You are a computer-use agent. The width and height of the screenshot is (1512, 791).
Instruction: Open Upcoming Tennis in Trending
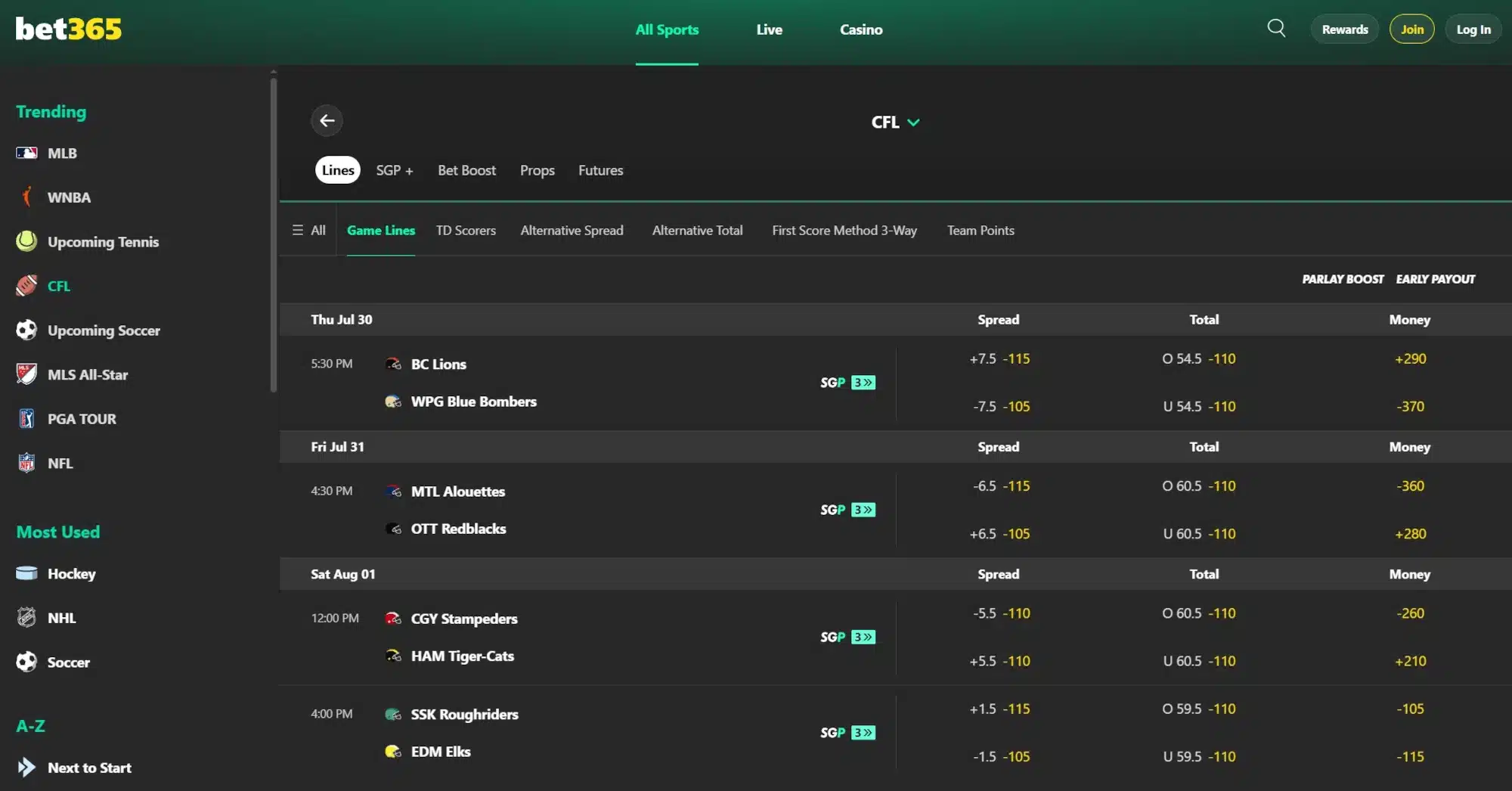pos(103,241)
